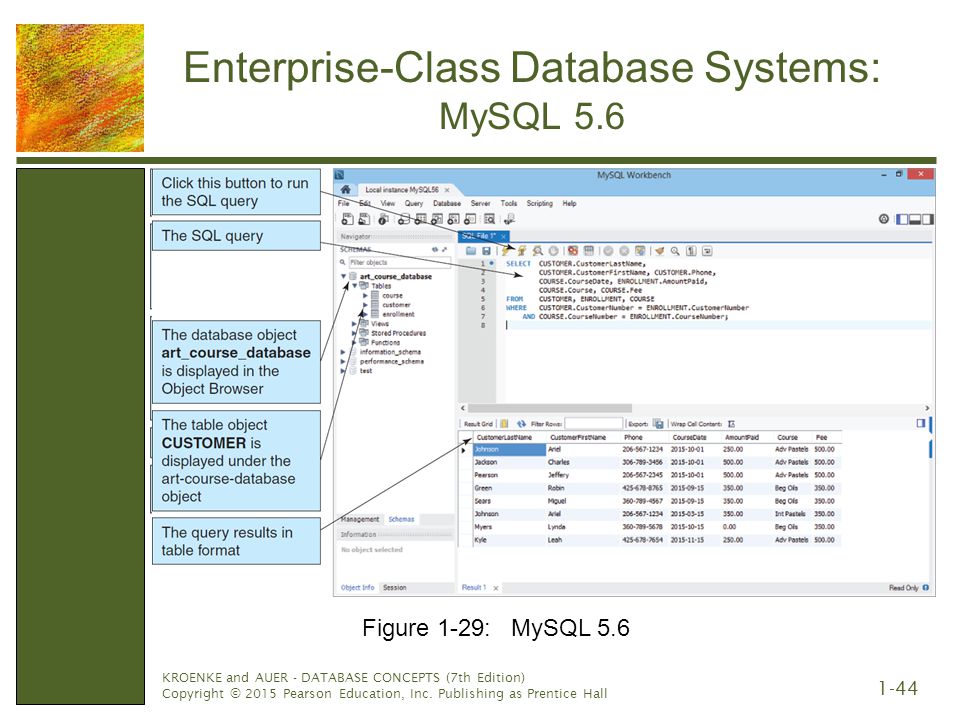Run Explain on the current statement
This screenshot has width=960, height=720.
coord(538,251)
